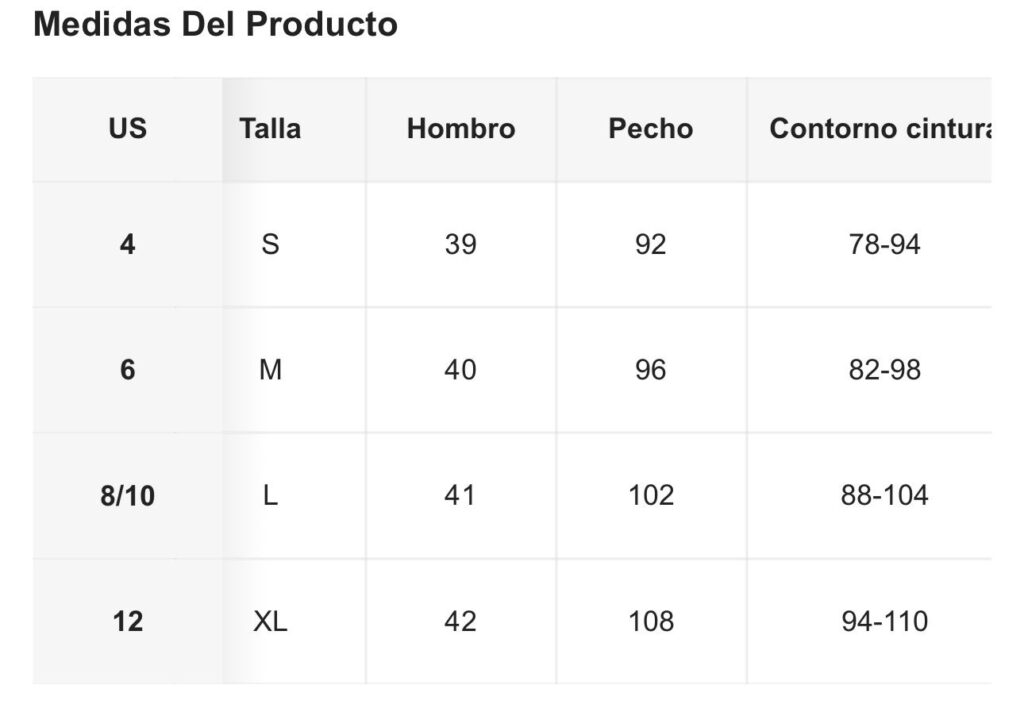Click shoulder value 39
Screen dimensions: 1024x708
point(460,244)
